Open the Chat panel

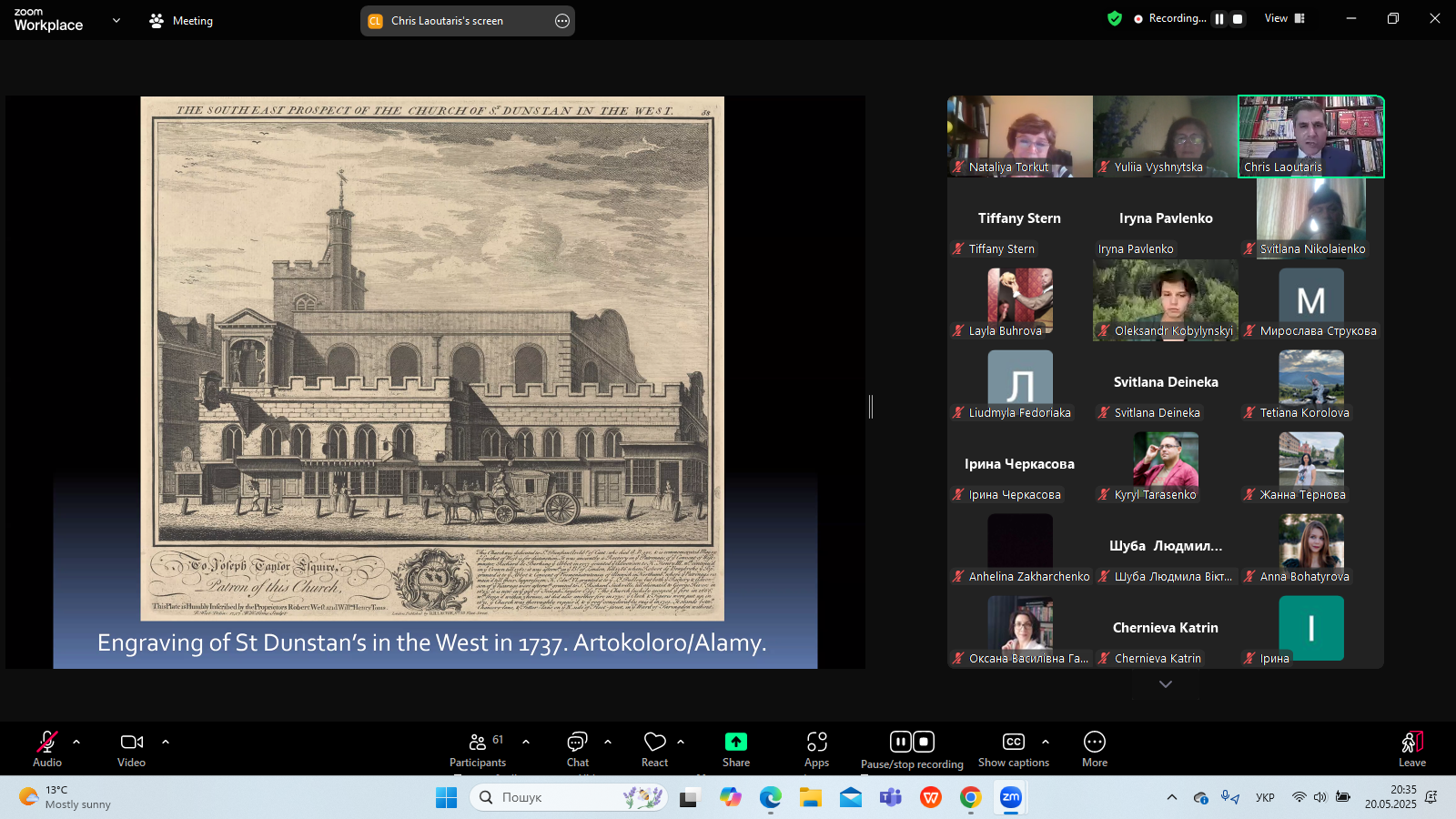tap(577, 749)
